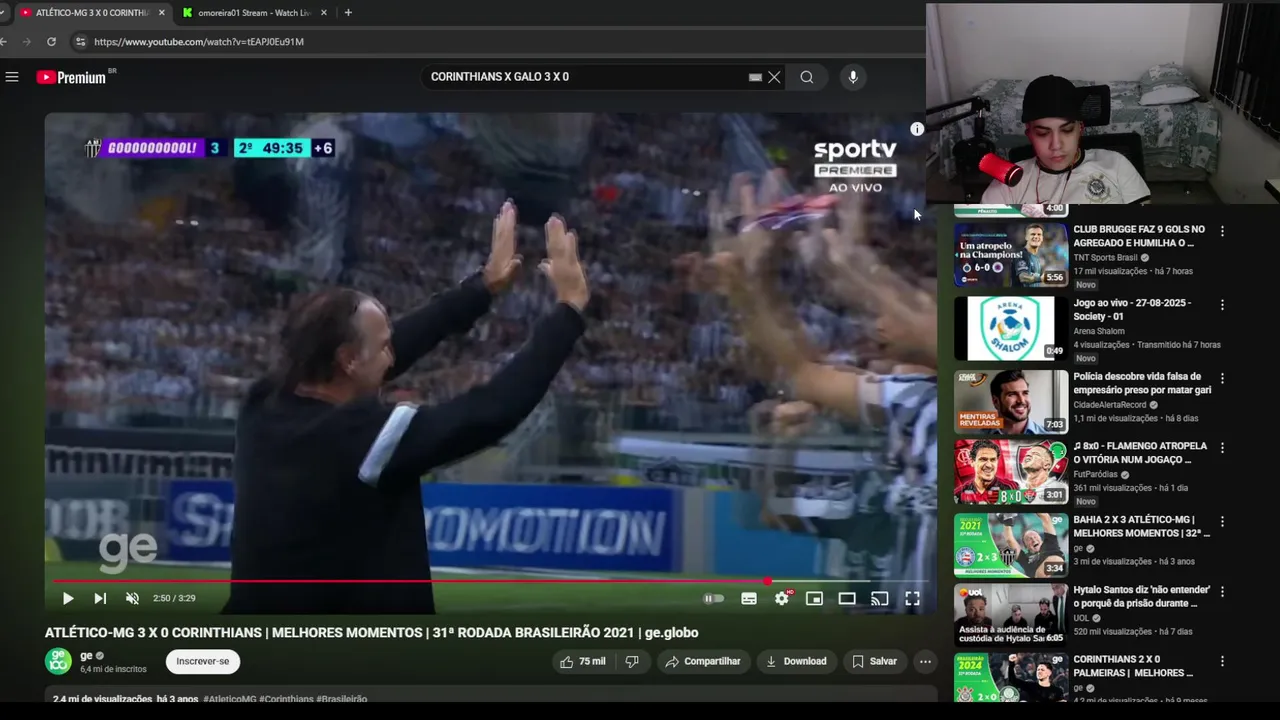Open CidadeAlertaRecord channel name
This screenshot has height=720, width=1280.
point(1110,405)
